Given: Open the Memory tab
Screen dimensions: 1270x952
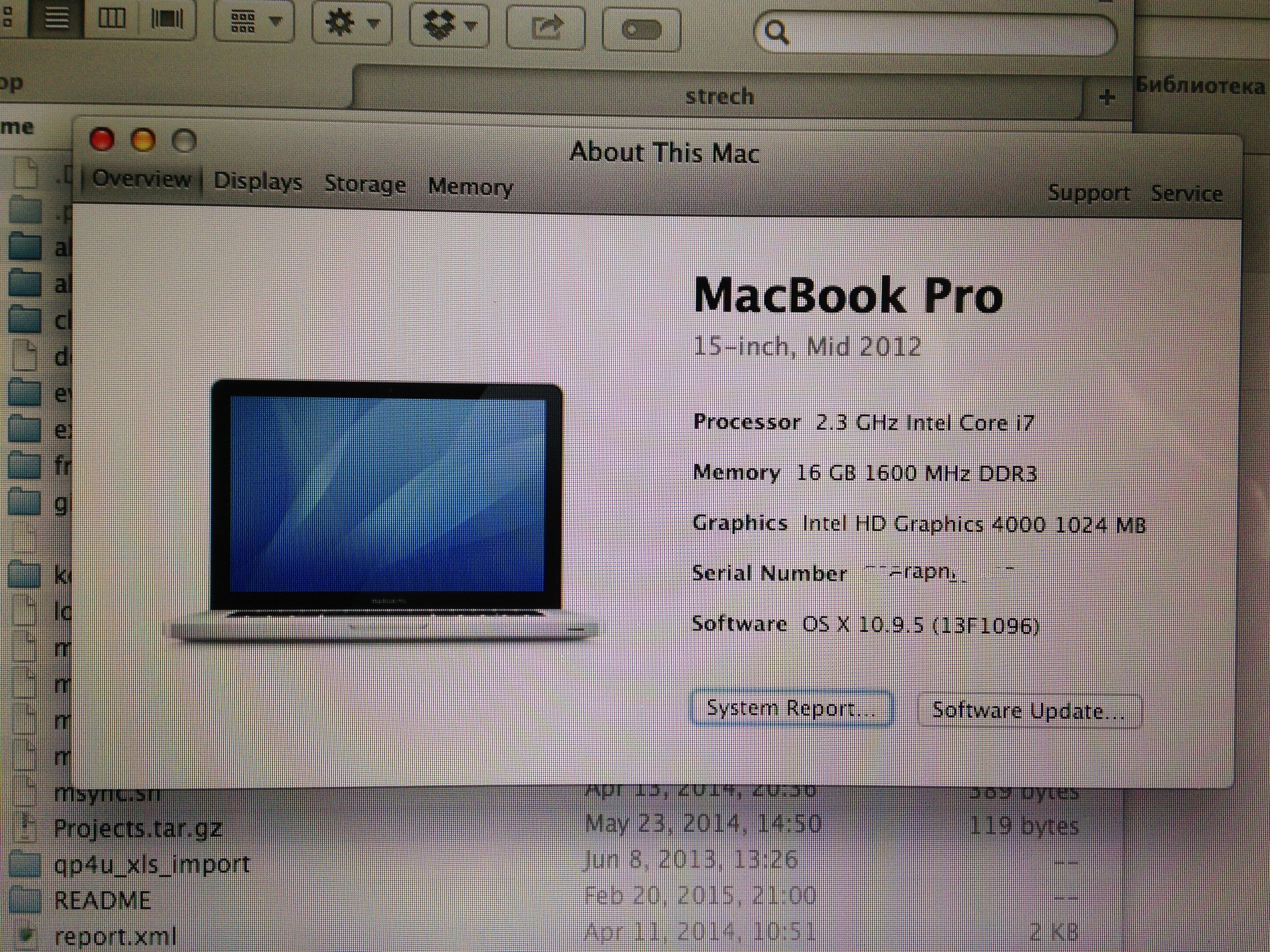Looking at the screenshot, I should (470, 187).
